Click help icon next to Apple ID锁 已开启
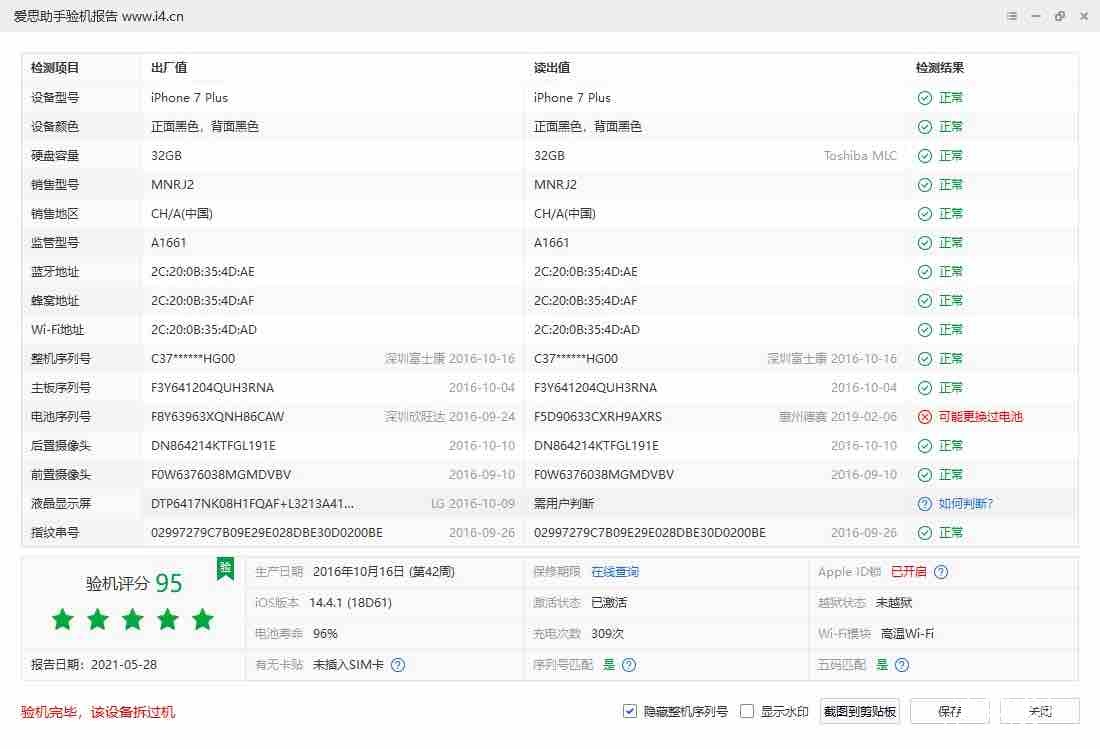The height and width of the screenshot is (749, 1100). tap(941, 572)
